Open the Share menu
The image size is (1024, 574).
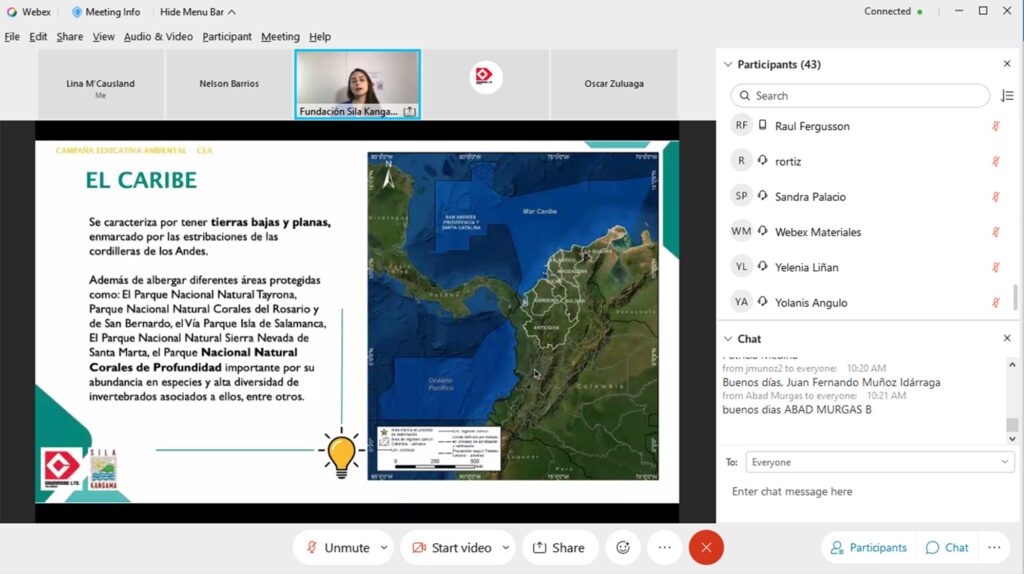pos(69,37)
